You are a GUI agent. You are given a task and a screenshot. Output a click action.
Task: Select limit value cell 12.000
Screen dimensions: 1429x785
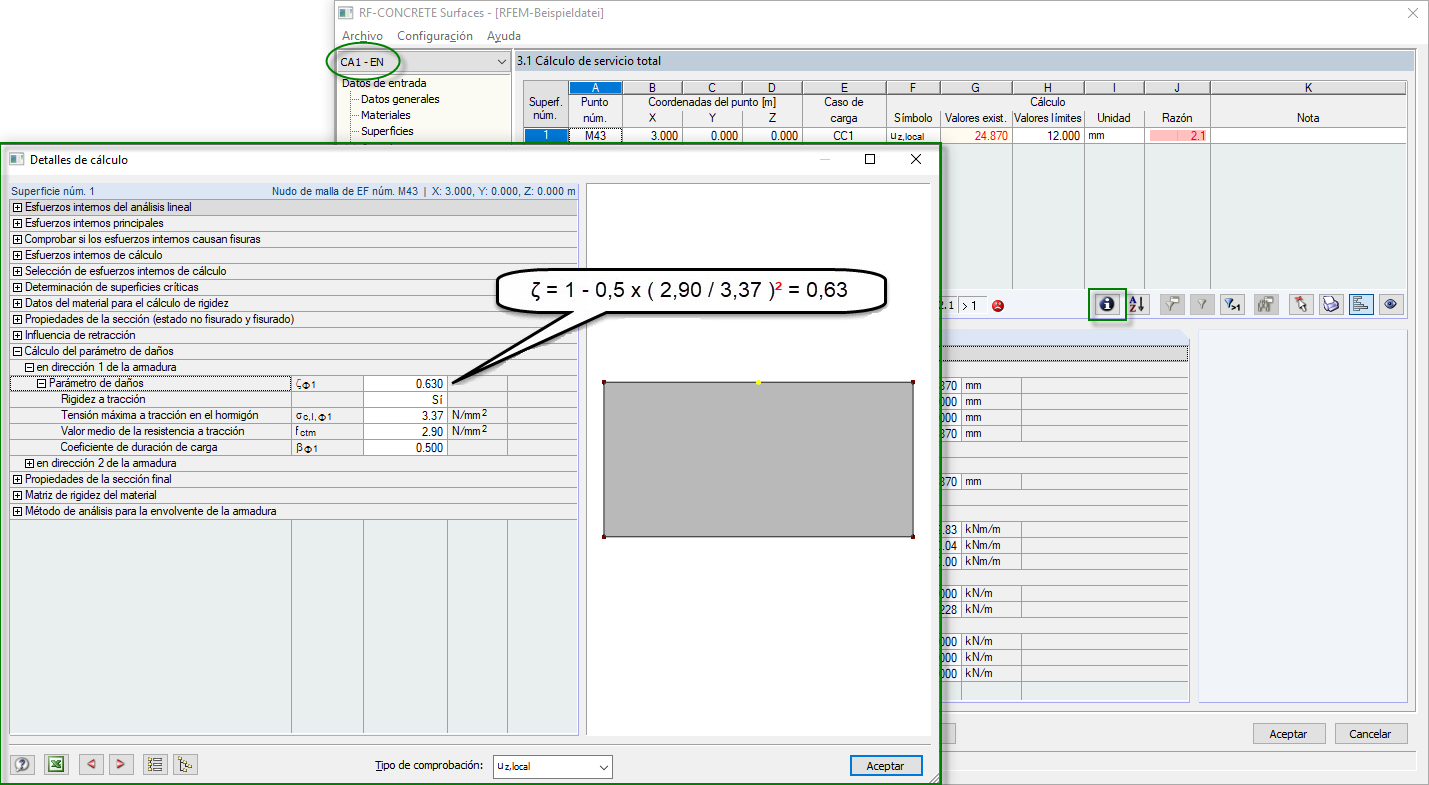1048,136
